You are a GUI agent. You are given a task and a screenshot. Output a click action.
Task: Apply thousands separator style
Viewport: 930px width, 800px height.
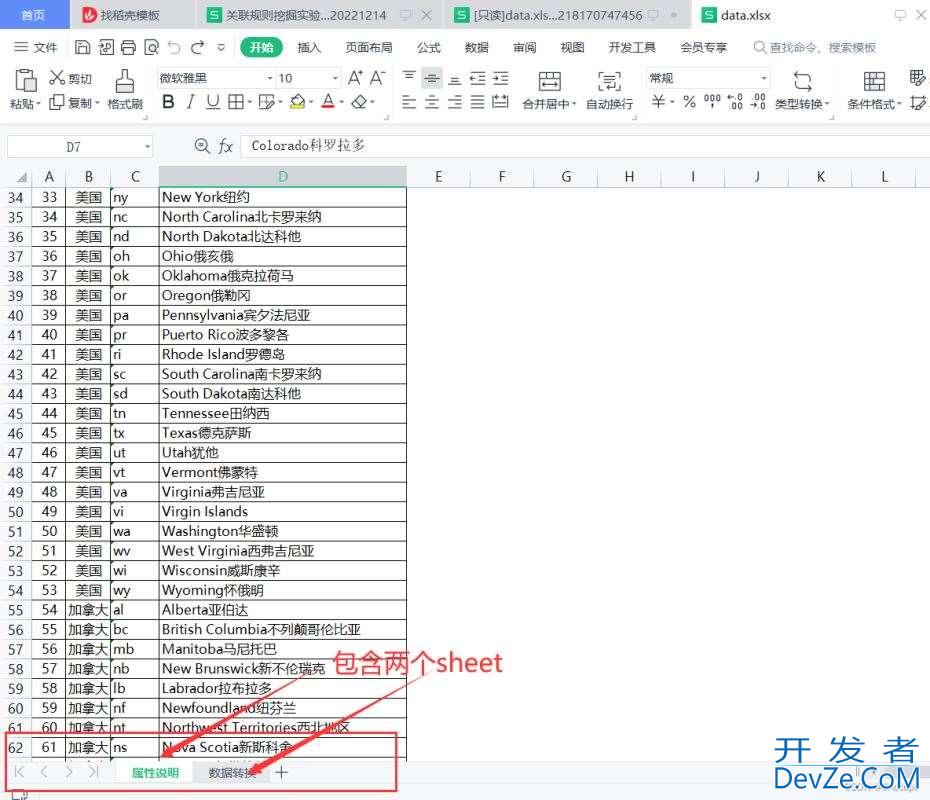[x=712, y=102]
